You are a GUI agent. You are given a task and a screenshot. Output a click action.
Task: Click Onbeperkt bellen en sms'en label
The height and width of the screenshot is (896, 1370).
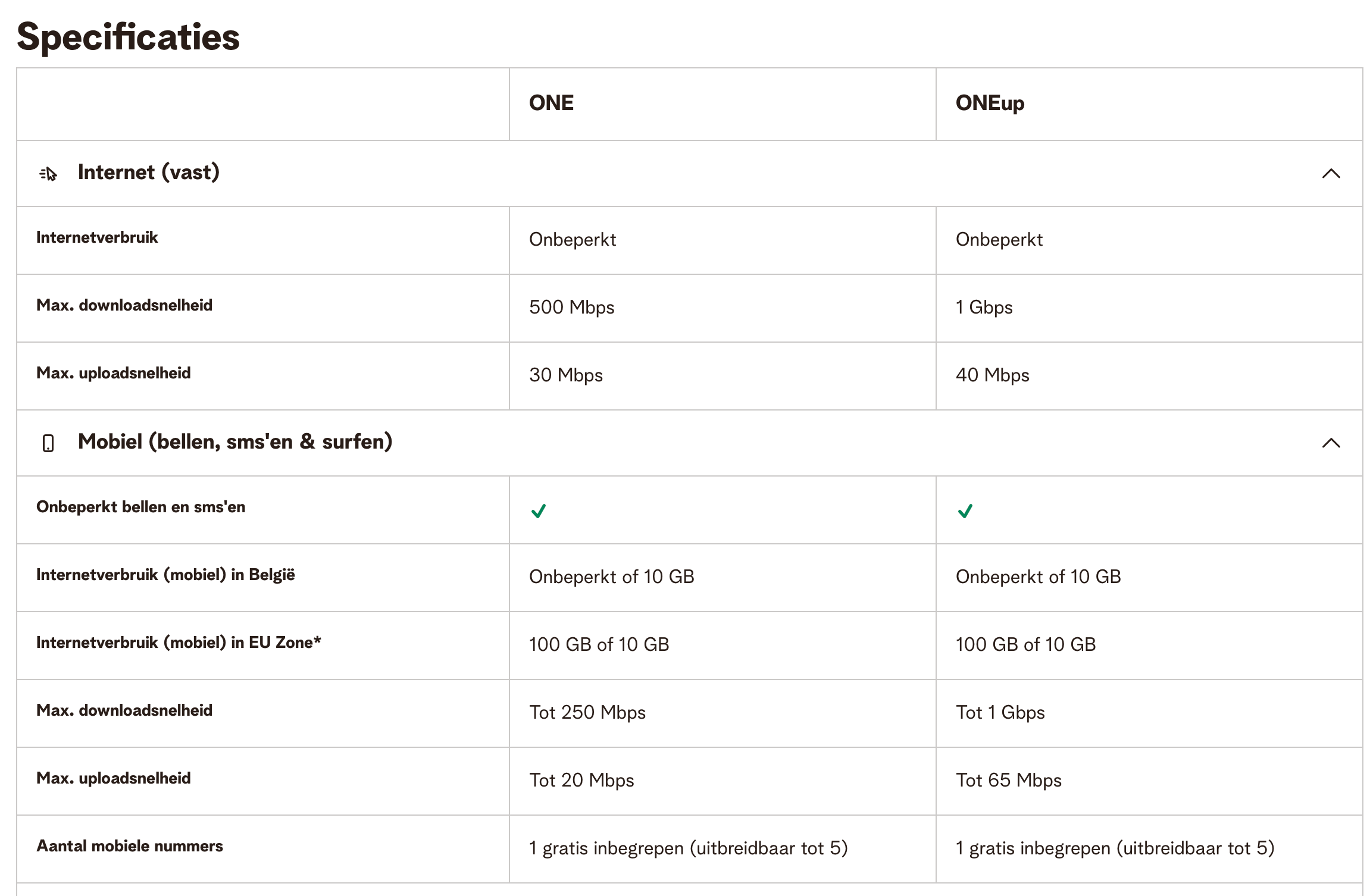point(140,507)
